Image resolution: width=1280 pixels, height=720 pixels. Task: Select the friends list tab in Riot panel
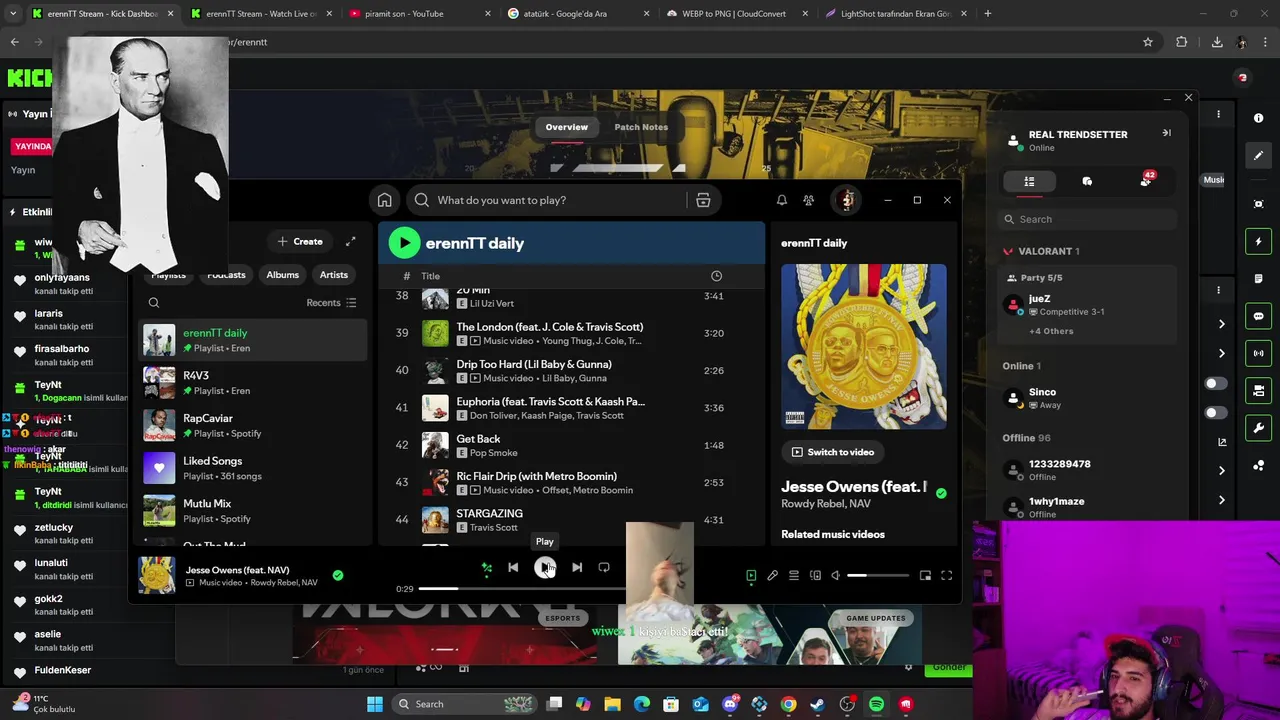[1029, 181]
